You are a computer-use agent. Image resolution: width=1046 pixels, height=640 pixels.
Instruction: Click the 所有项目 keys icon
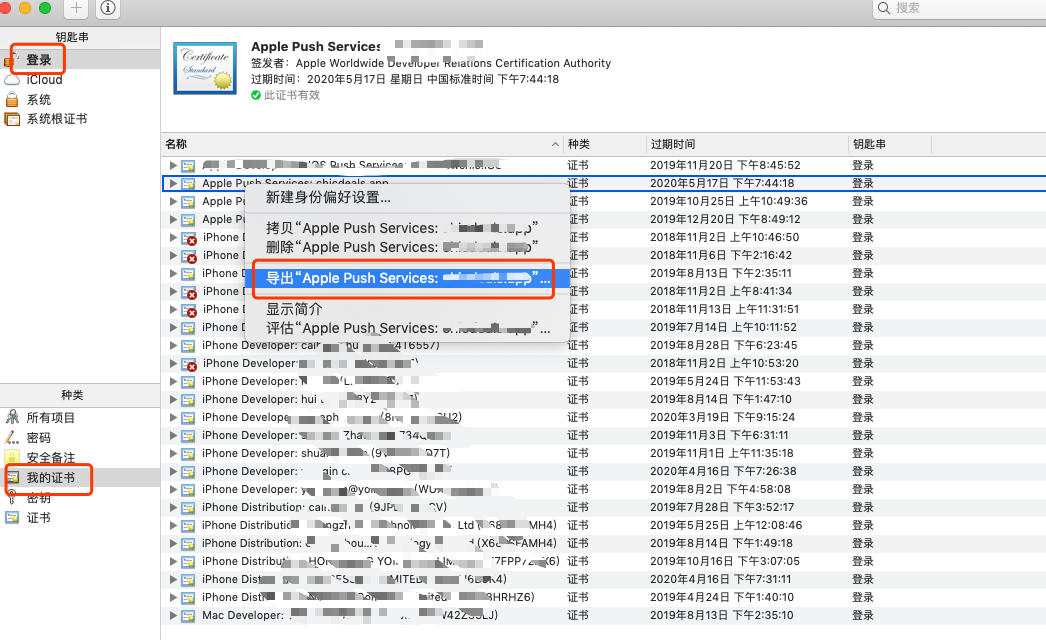(x=12, y=418)
